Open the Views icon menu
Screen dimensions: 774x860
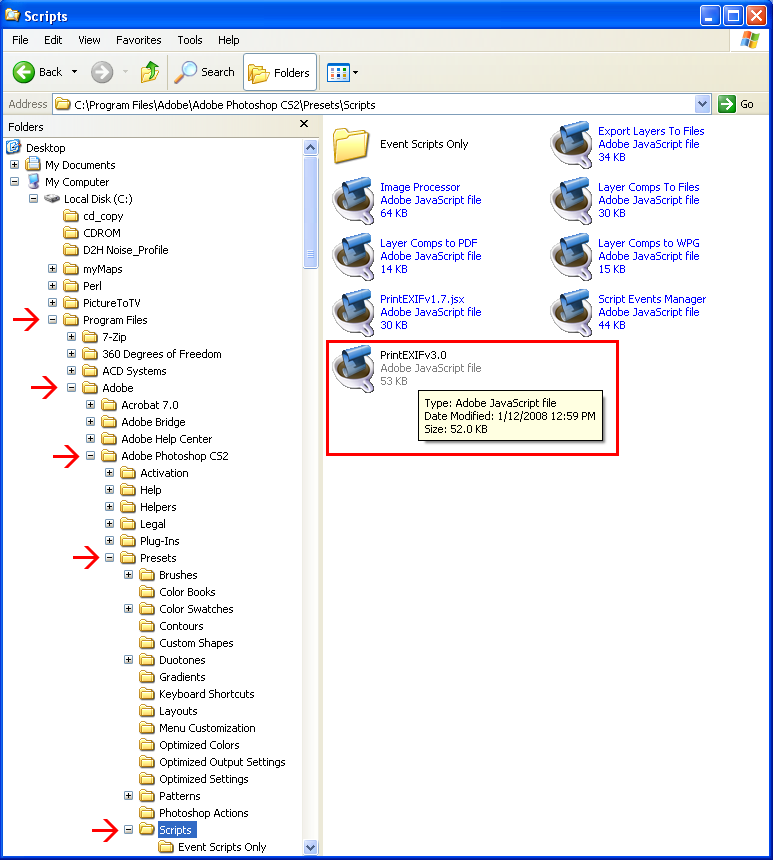[x=338, y=72]
